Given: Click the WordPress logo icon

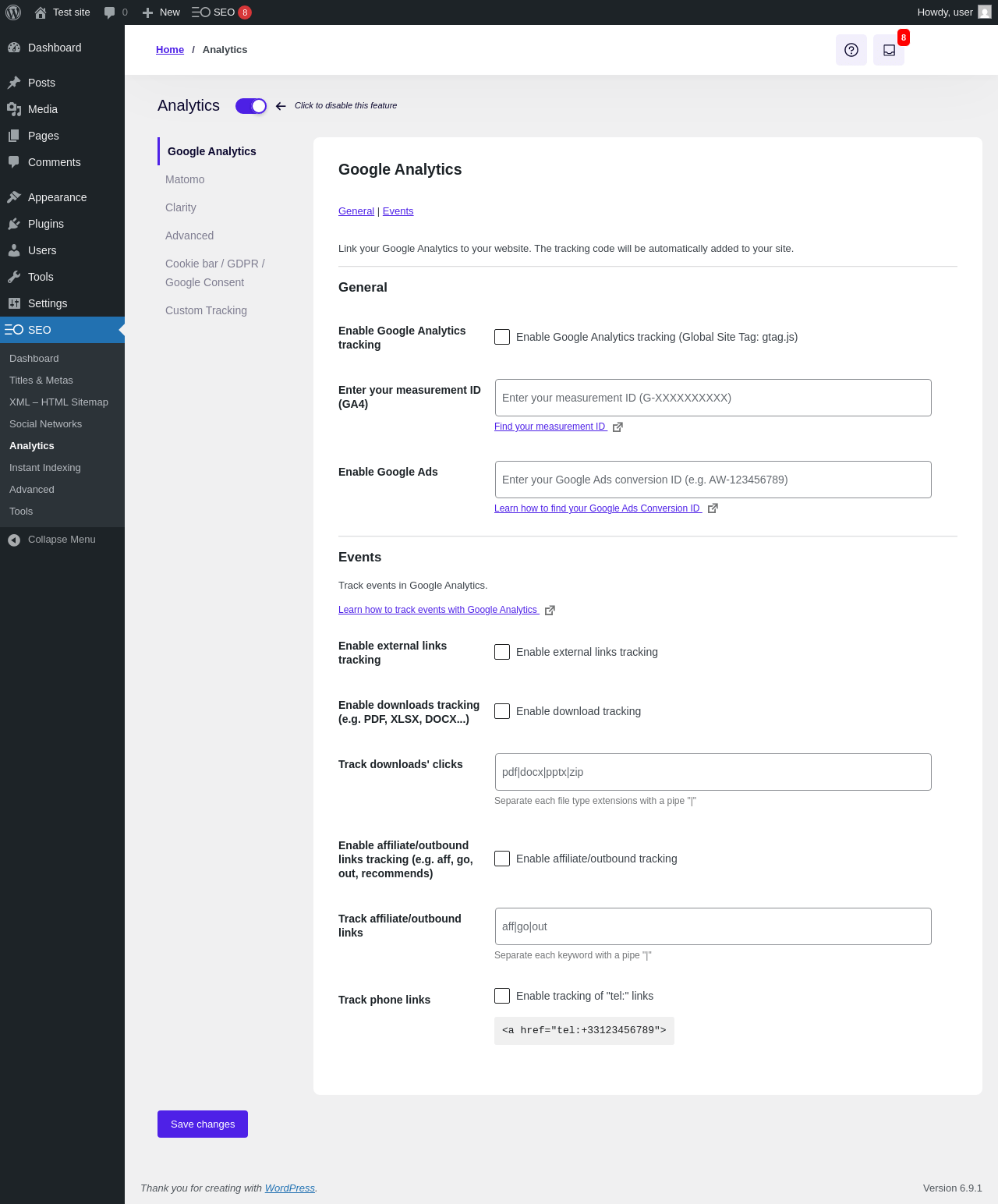Looking at the screenshot, I should [13, 12].
